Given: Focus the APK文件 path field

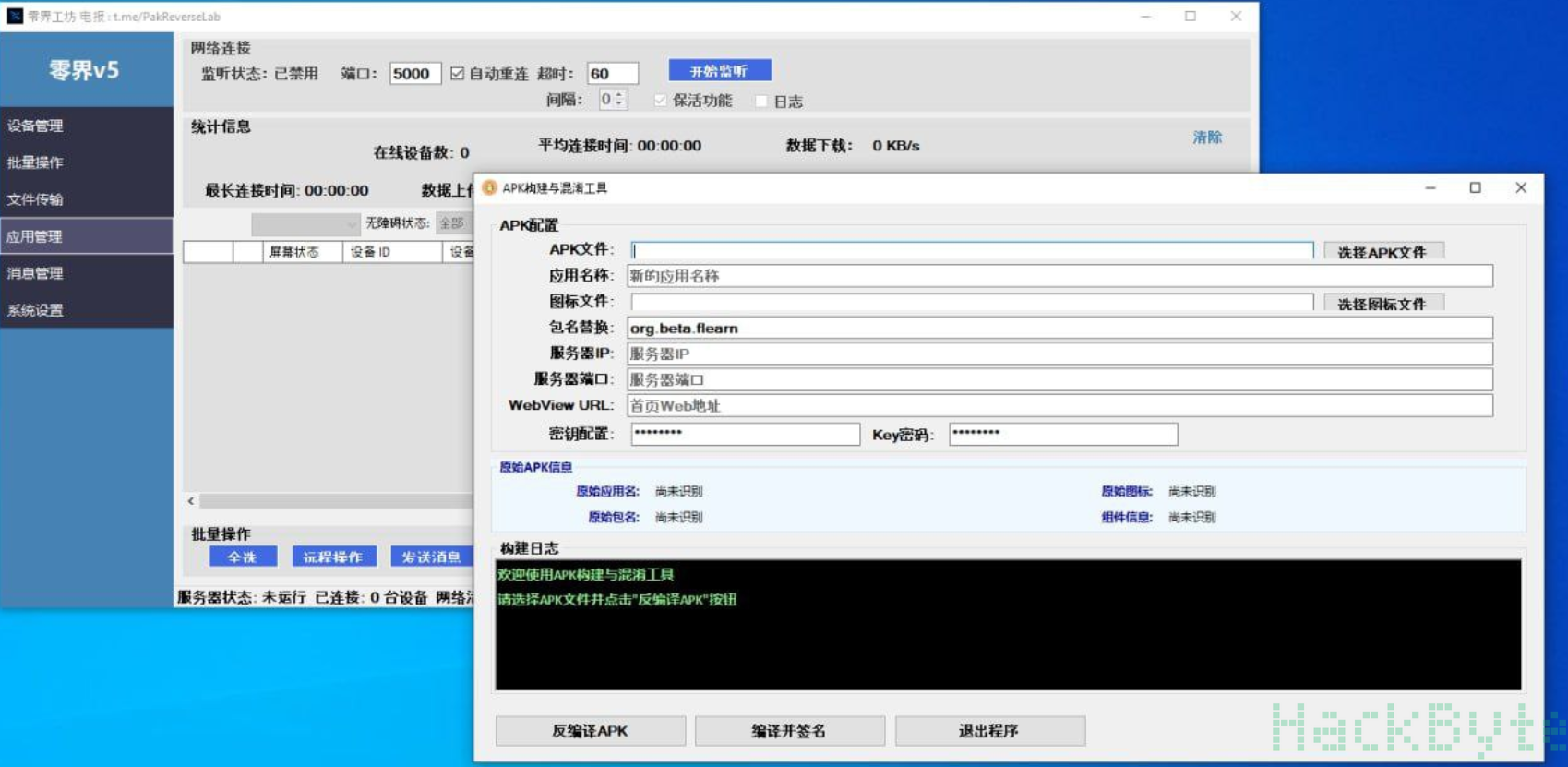Looking at the screenshot, I should click(x=972, y=250).
